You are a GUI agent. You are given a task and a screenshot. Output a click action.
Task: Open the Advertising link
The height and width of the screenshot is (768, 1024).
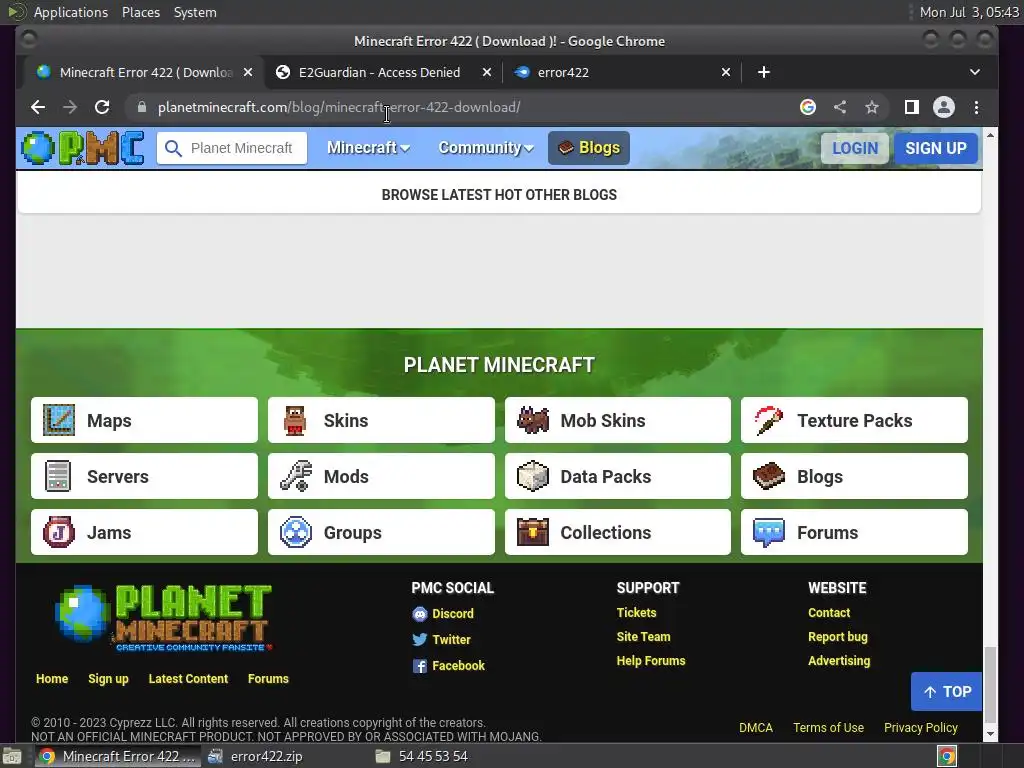[x=839, y=661]
